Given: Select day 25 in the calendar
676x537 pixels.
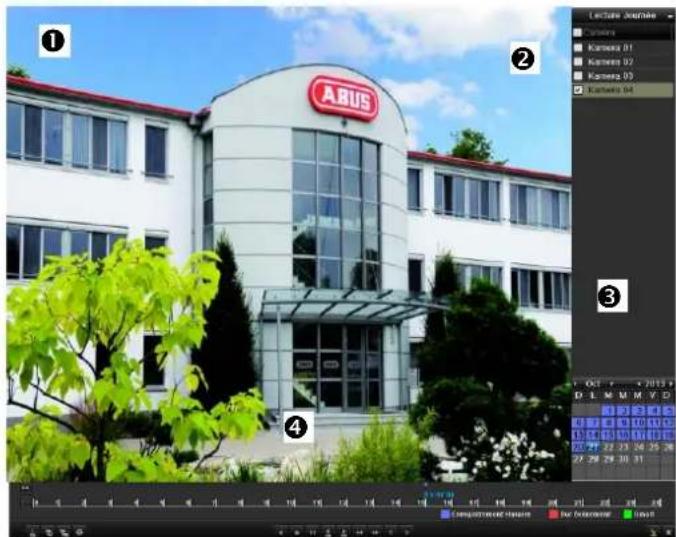Looking at the screenshot, I should coord(654,447).
